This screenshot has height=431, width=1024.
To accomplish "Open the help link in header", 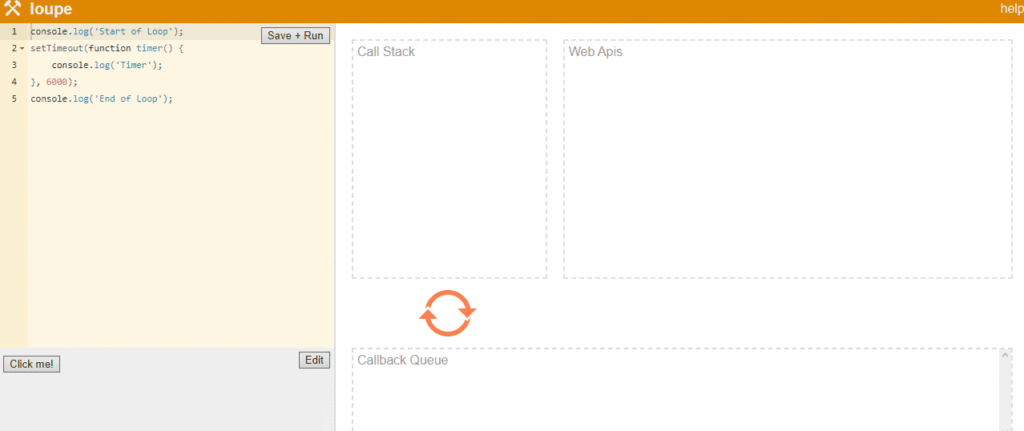I will [1011, 9].
